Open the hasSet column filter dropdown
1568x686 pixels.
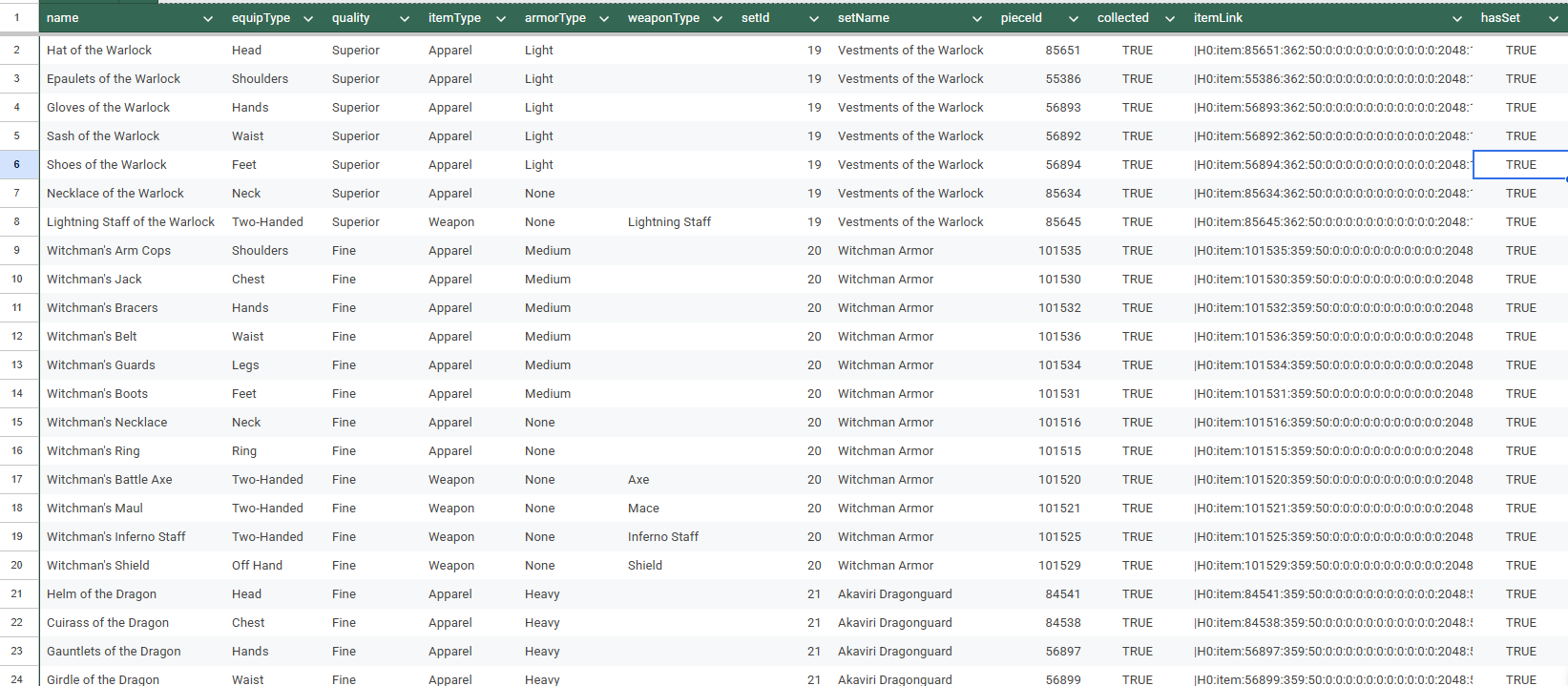coord(1554,19)
